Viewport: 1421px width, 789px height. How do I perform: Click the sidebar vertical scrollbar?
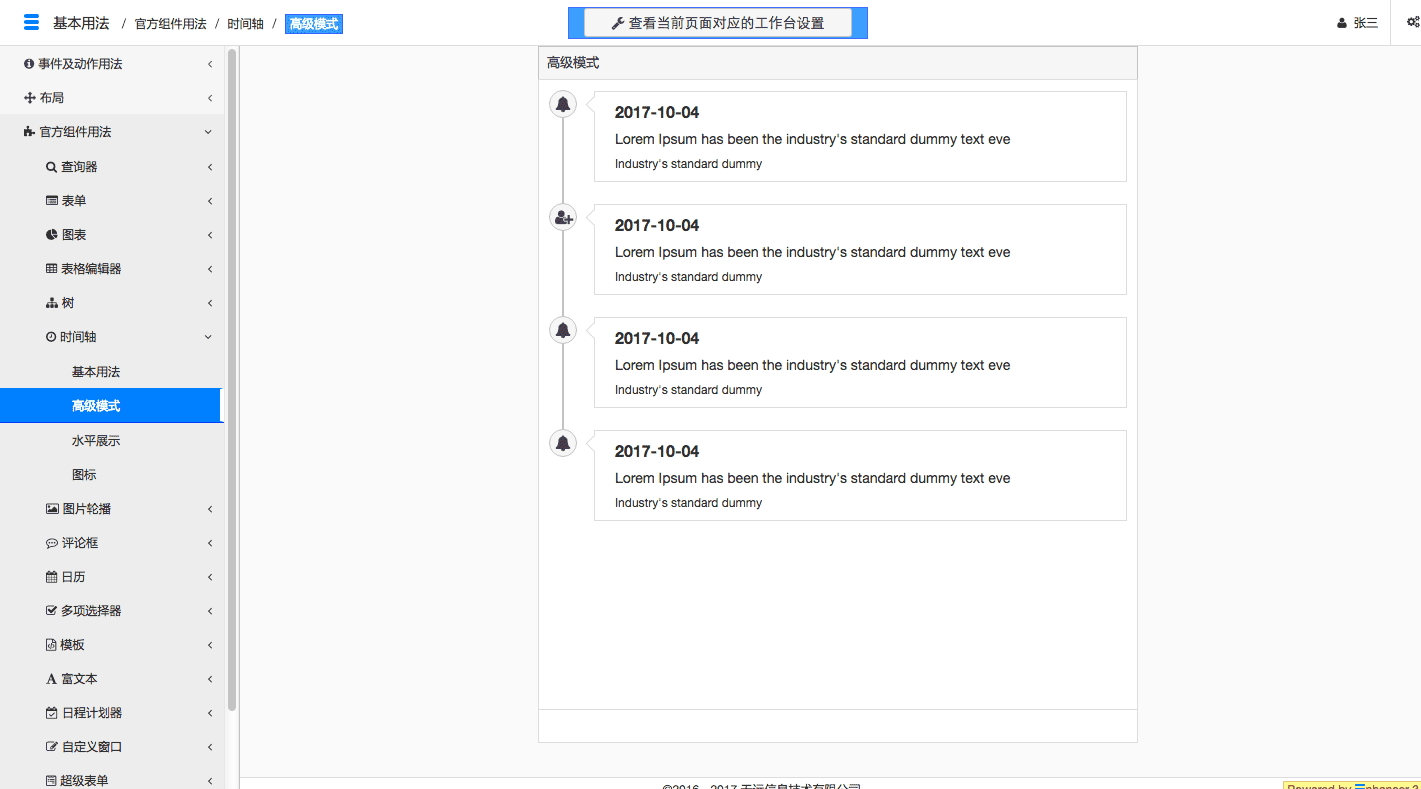(232, 380)
